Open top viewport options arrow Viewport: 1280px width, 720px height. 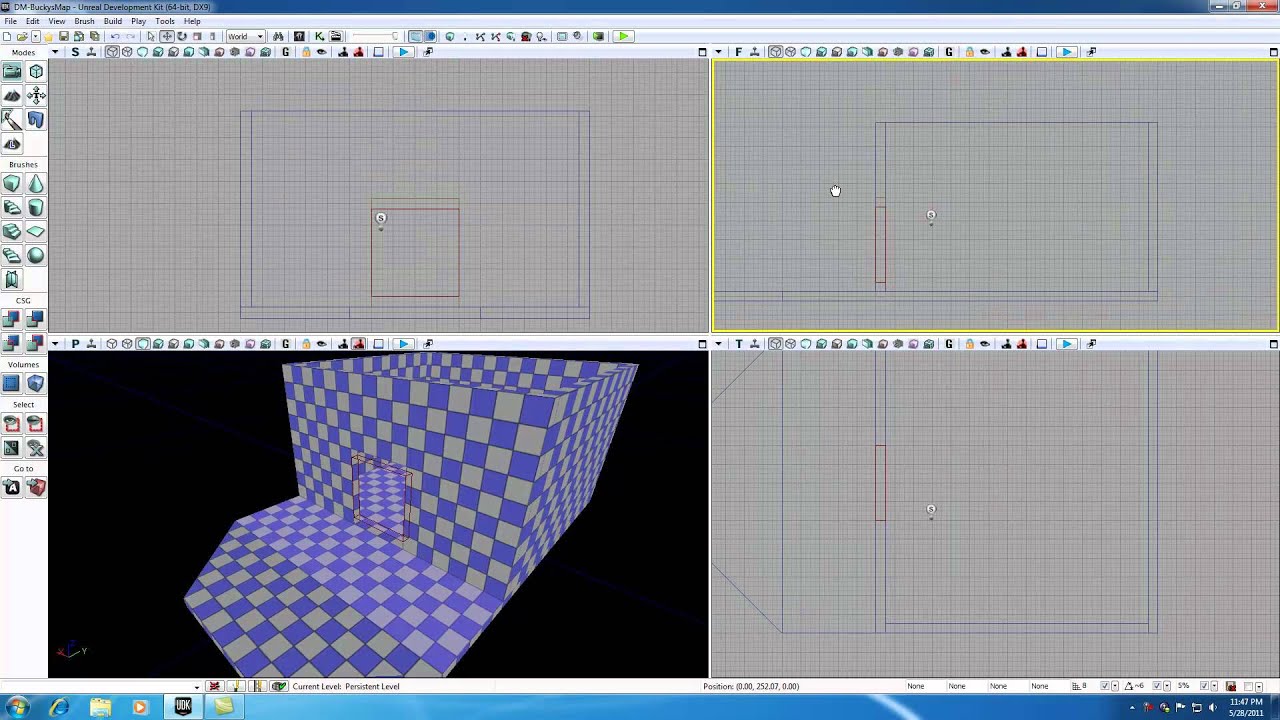718,344
